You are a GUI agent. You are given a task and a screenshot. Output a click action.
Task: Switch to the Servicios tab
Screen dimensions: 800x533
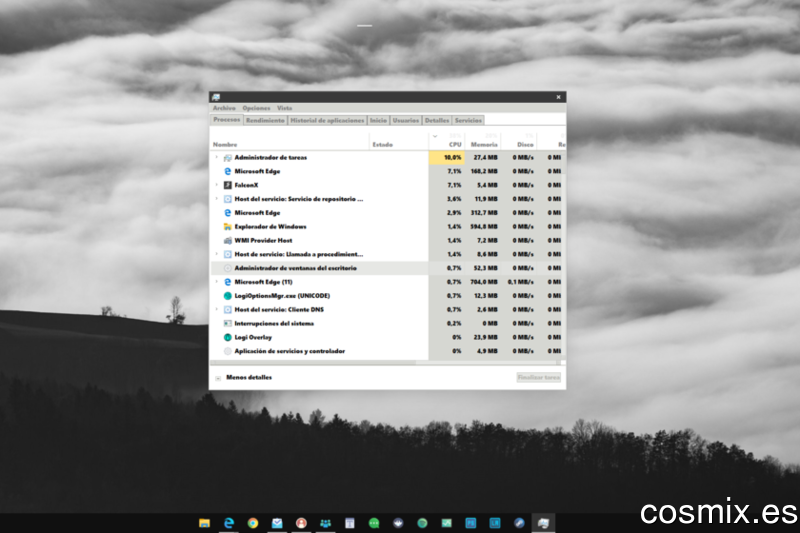468,120
